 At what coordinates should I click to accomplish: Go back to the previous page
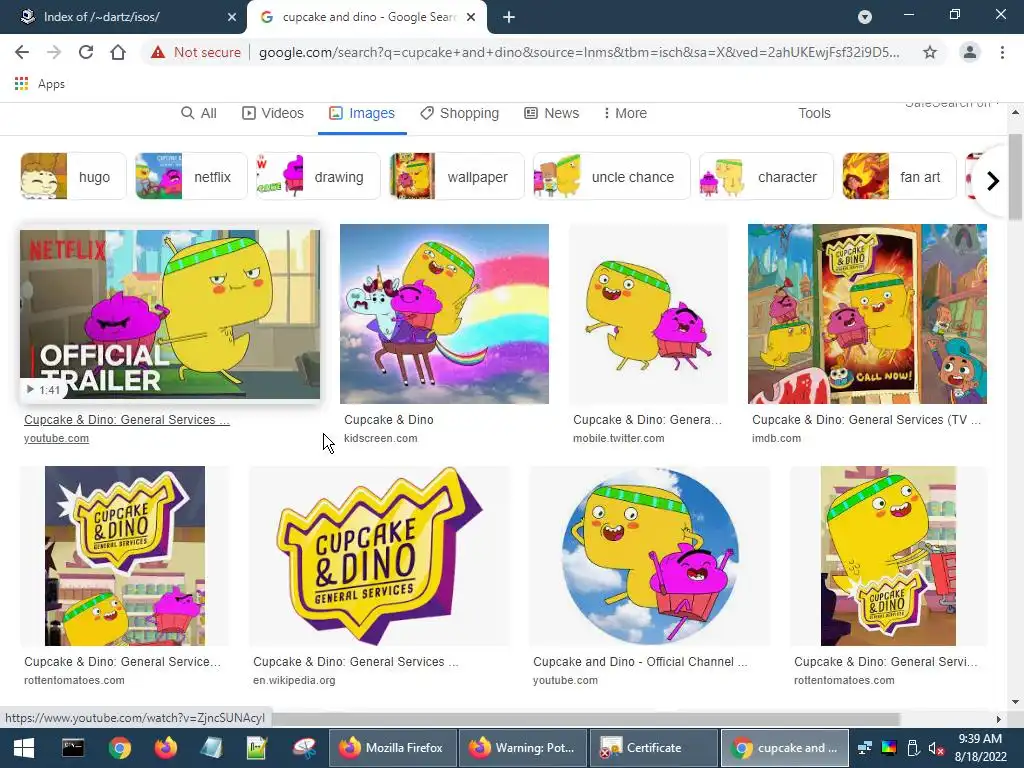(x=22, y=52)
